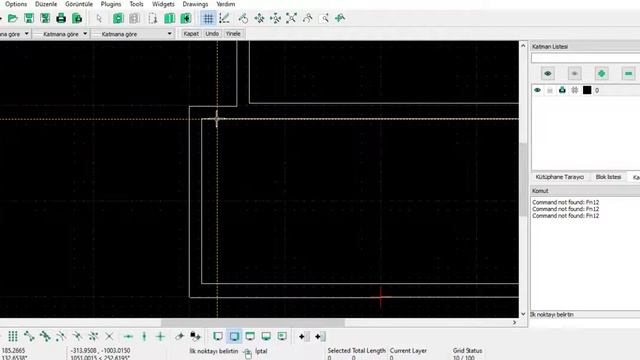This screenshot has width=640, height=360.
Task: Click the auto zoom crossed-arrows icon
Action: 291,18
